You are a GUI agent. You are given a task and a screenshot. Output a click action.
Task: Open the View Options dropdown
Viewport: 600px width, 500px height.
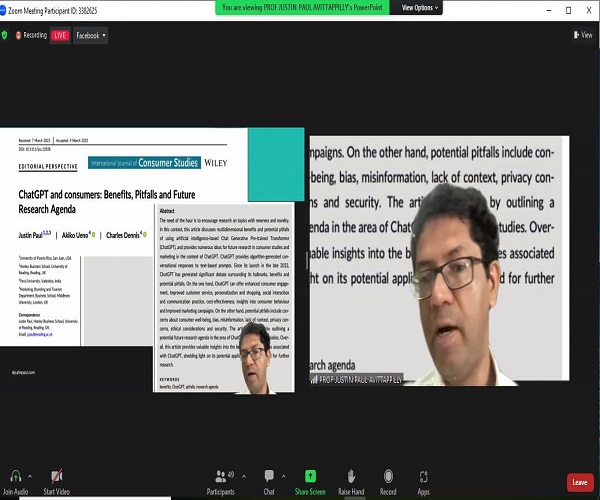coord(420,8)
